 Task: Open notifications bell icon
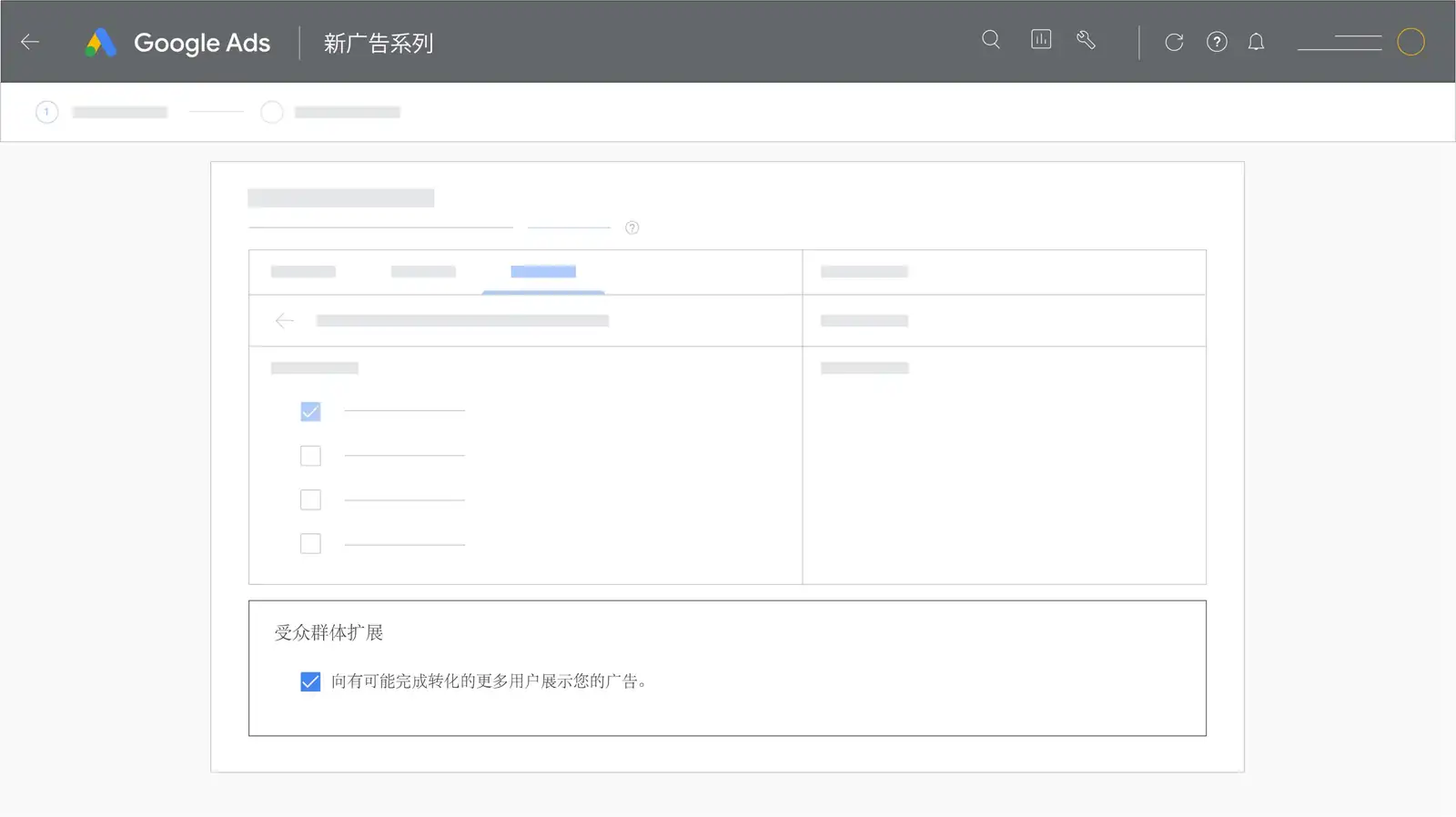click(1256, 42)
